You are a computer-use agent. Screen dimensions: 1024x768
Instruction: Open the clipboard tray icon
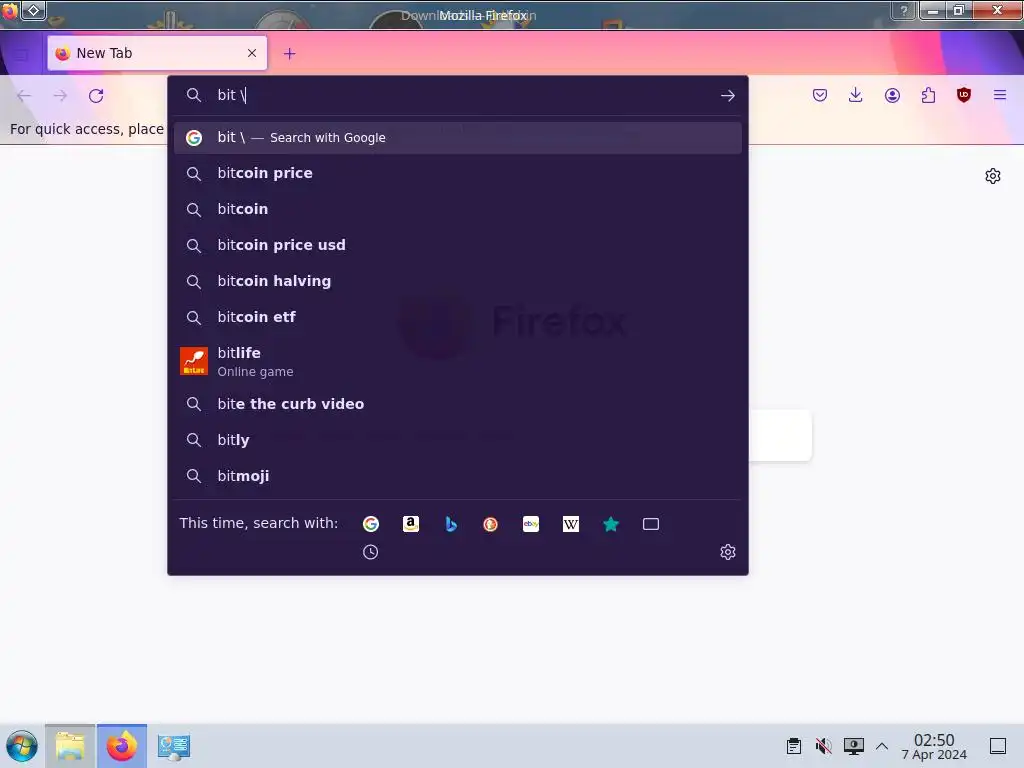click(x=793, y=745)
